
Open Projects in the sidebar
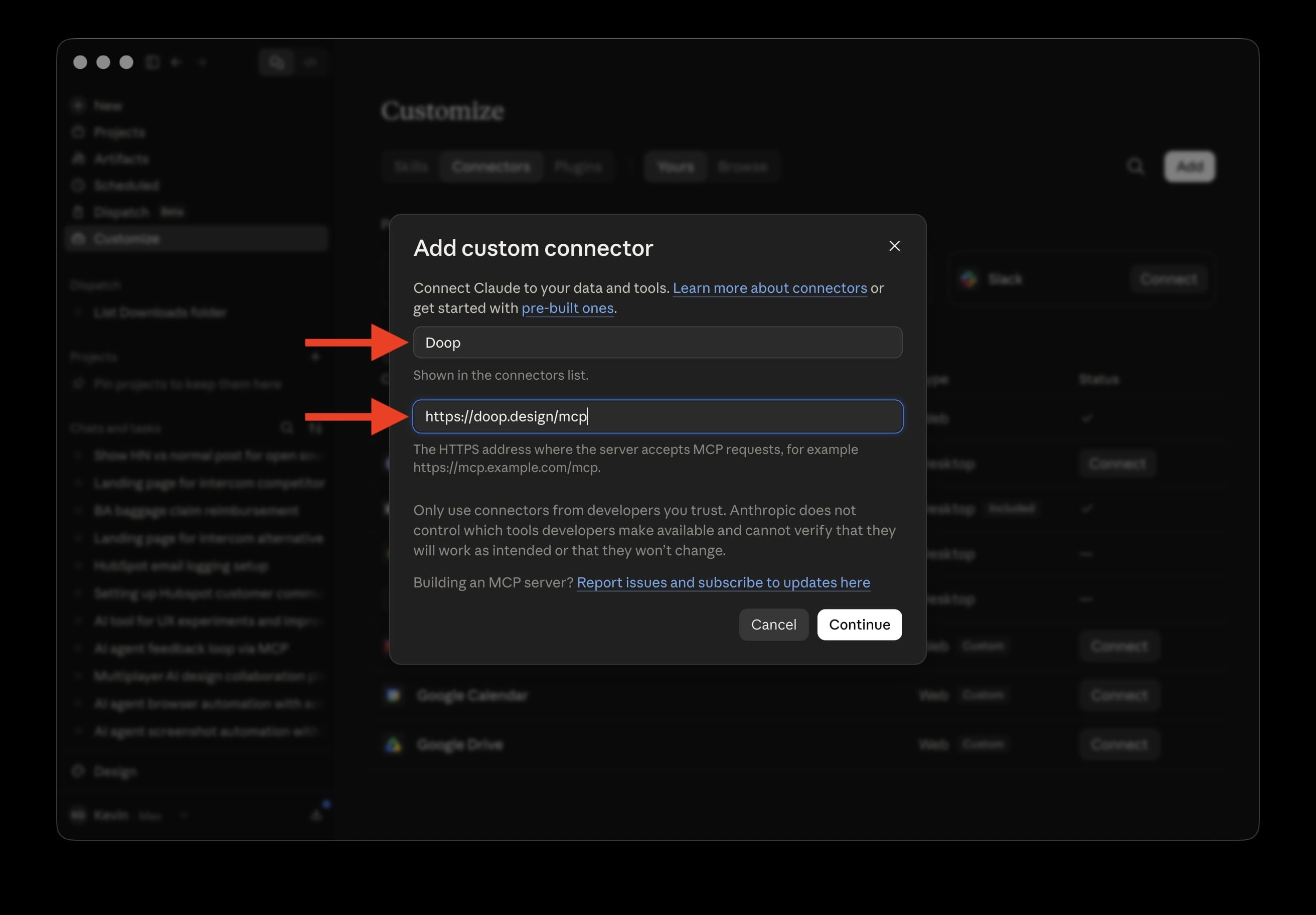196,132
